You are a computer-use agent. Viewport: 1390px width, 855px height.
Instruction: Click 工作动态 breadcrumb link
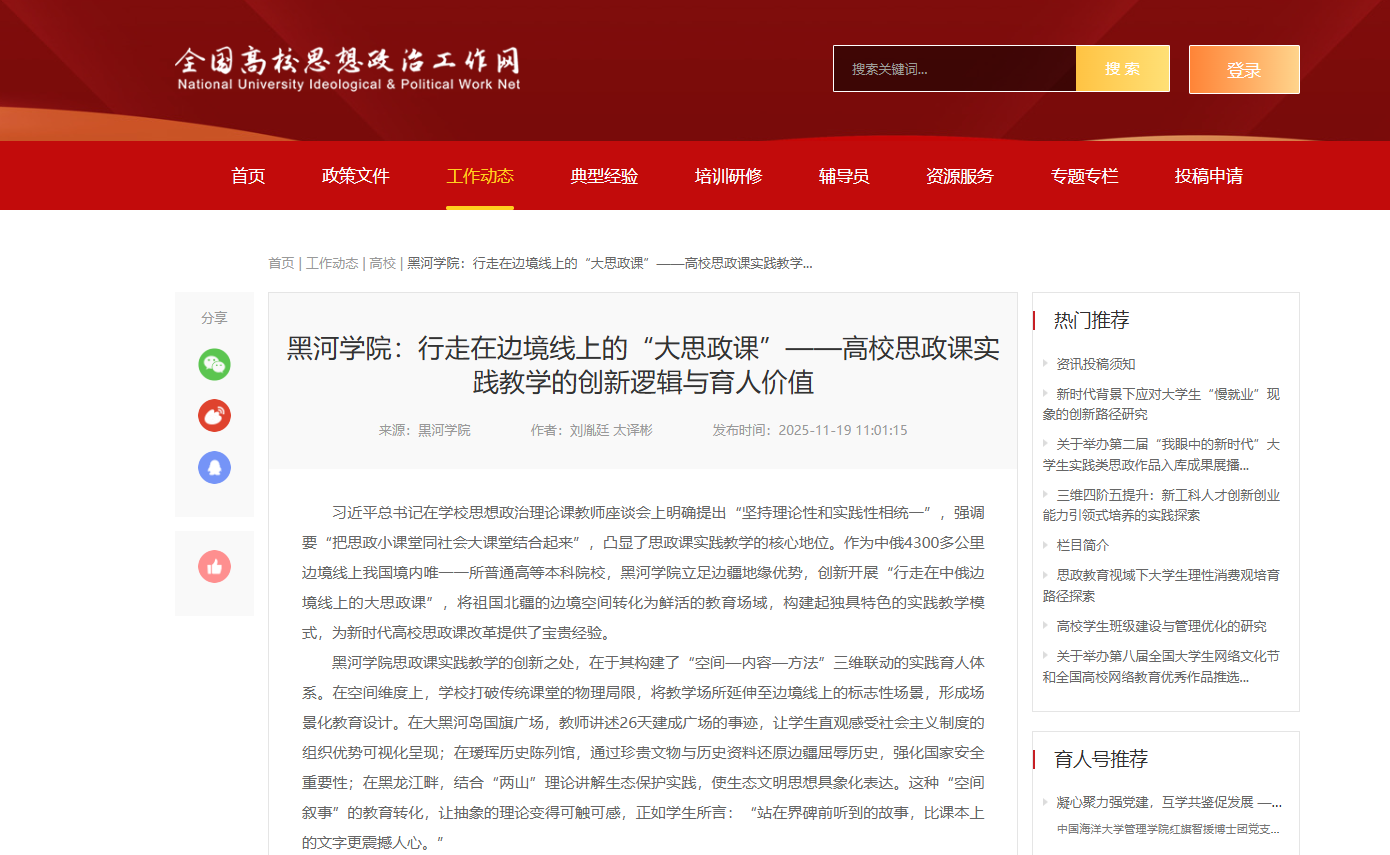pos(332,263)
